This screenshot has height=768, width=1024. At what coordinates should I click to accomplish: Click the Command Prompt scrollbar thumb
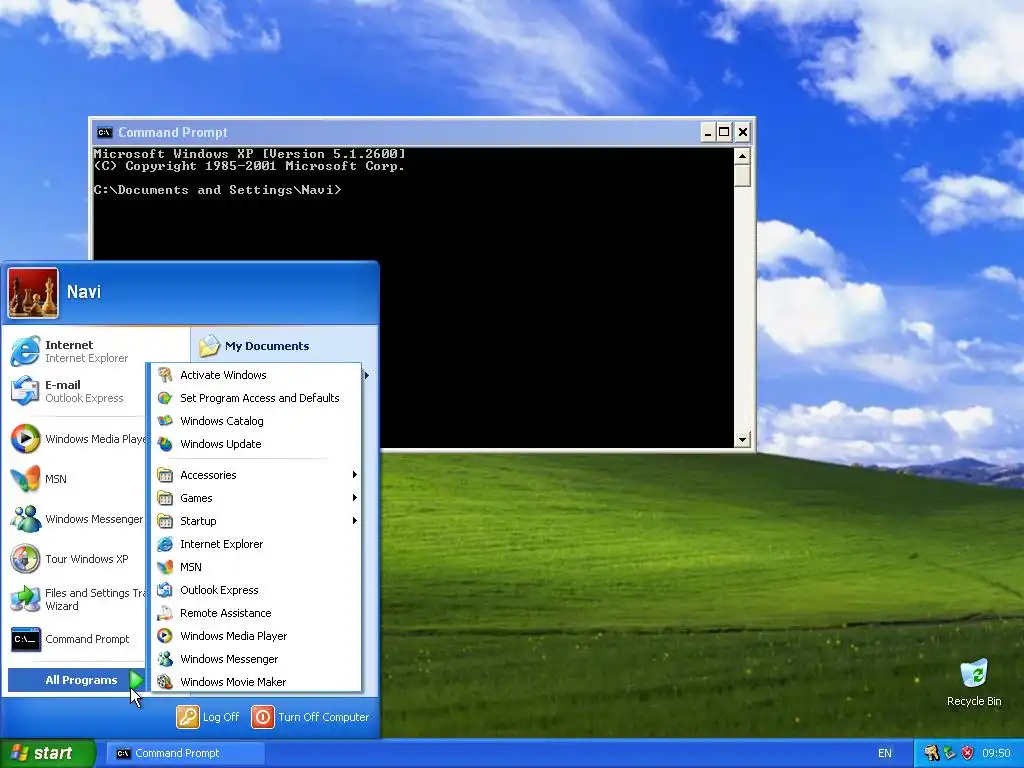(x=742, y=176)
